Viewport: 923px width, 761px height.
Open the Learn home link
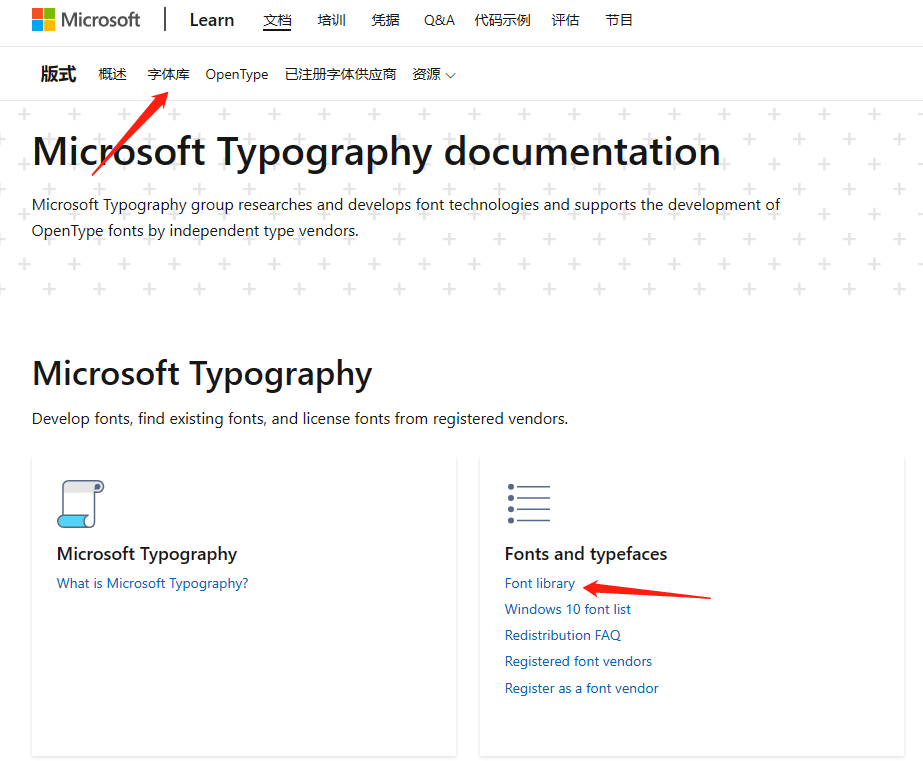[211, 20]
